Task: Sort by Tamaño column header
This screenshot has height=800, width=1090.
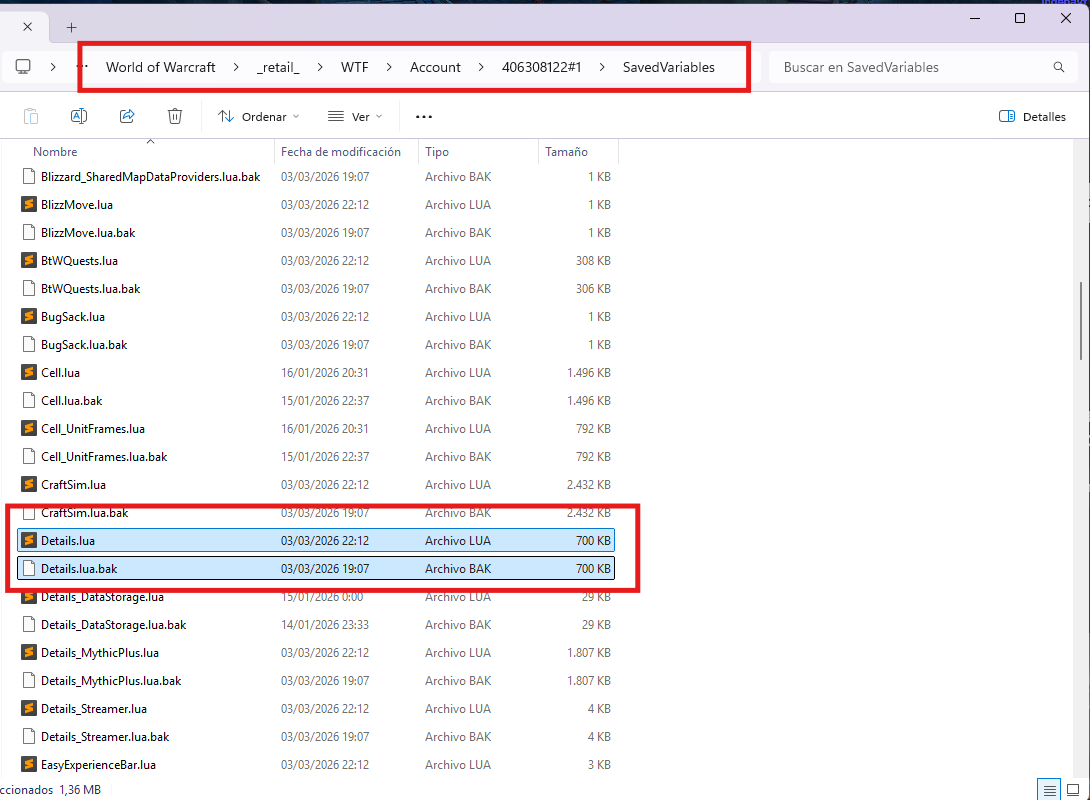Action: [566, 152]
